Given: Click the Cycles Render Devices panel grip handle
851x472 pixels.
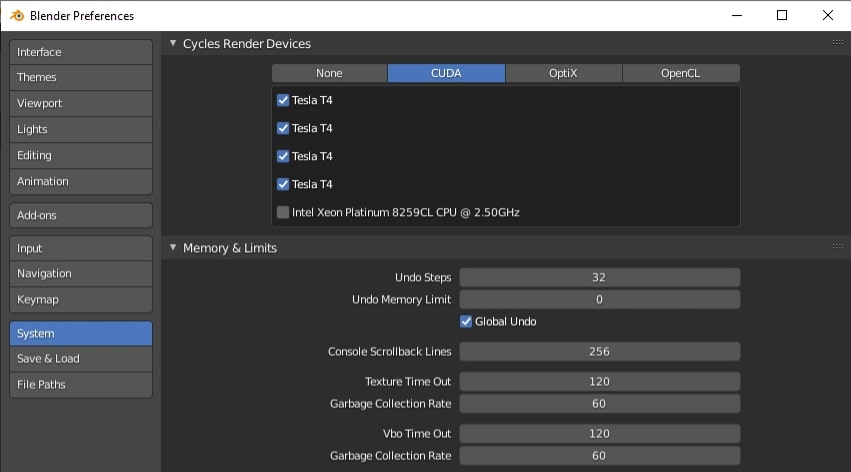Looking at the screenshot, I should (837, 43).
